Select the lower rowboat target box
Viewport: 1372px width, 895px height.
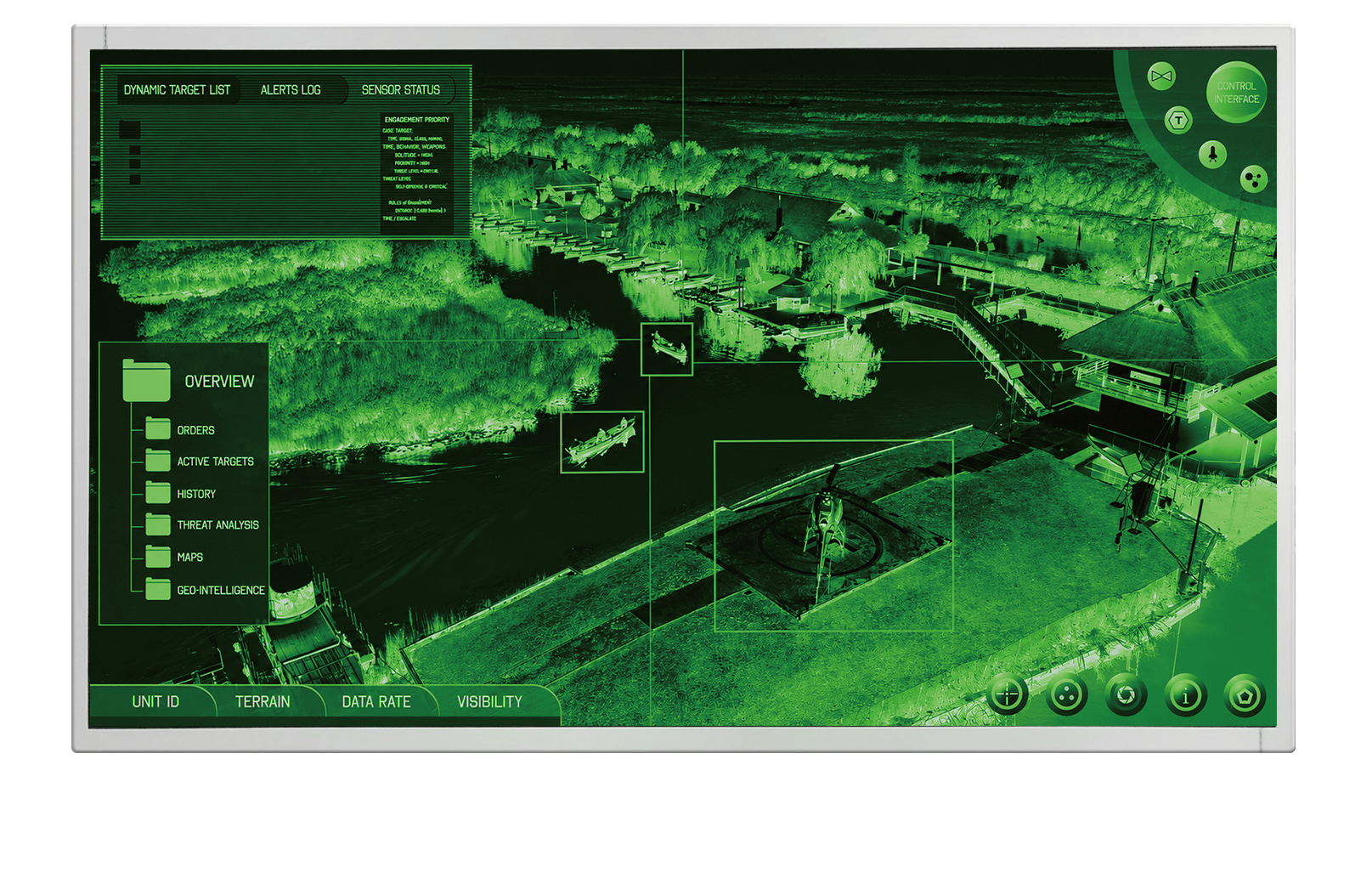click(602, 442)
